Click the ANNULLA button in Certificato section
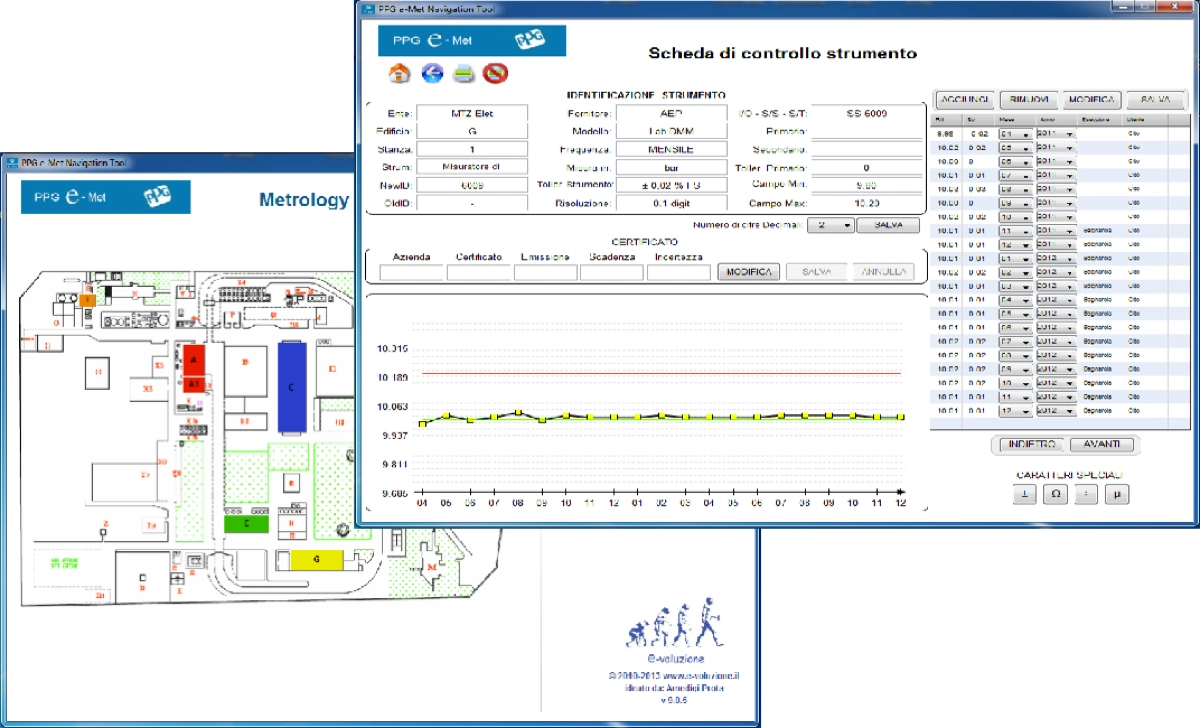The height and width of the screenshot is (728, 1200). (883, 272)
